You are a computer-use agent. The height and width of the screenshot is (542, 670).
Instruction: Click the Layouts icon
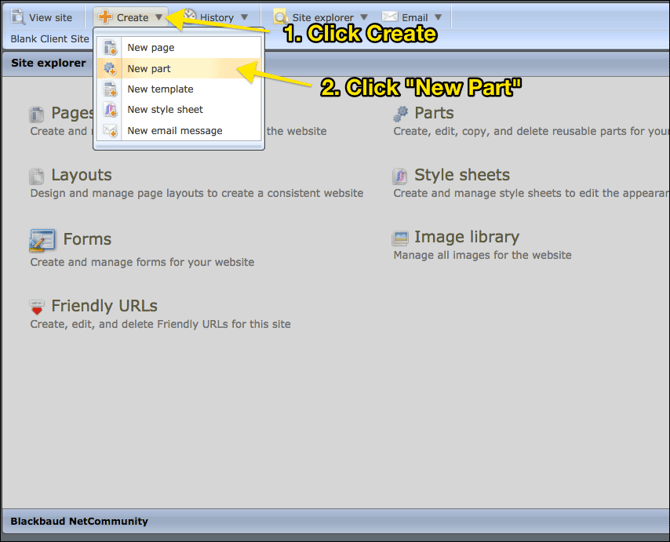click(37, 176)
